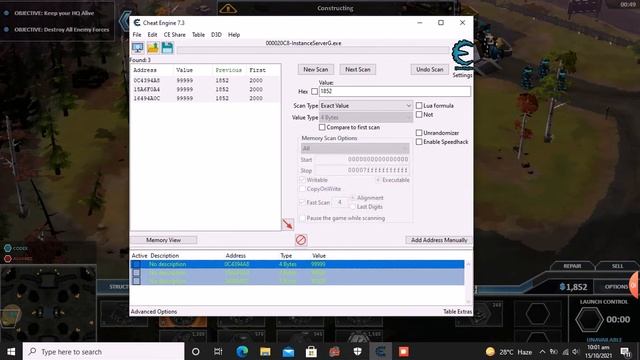Viewport: 640px width, 360px height.
Task: Click the red arrow add-to-address-list icon
Action: pos(287,224)
